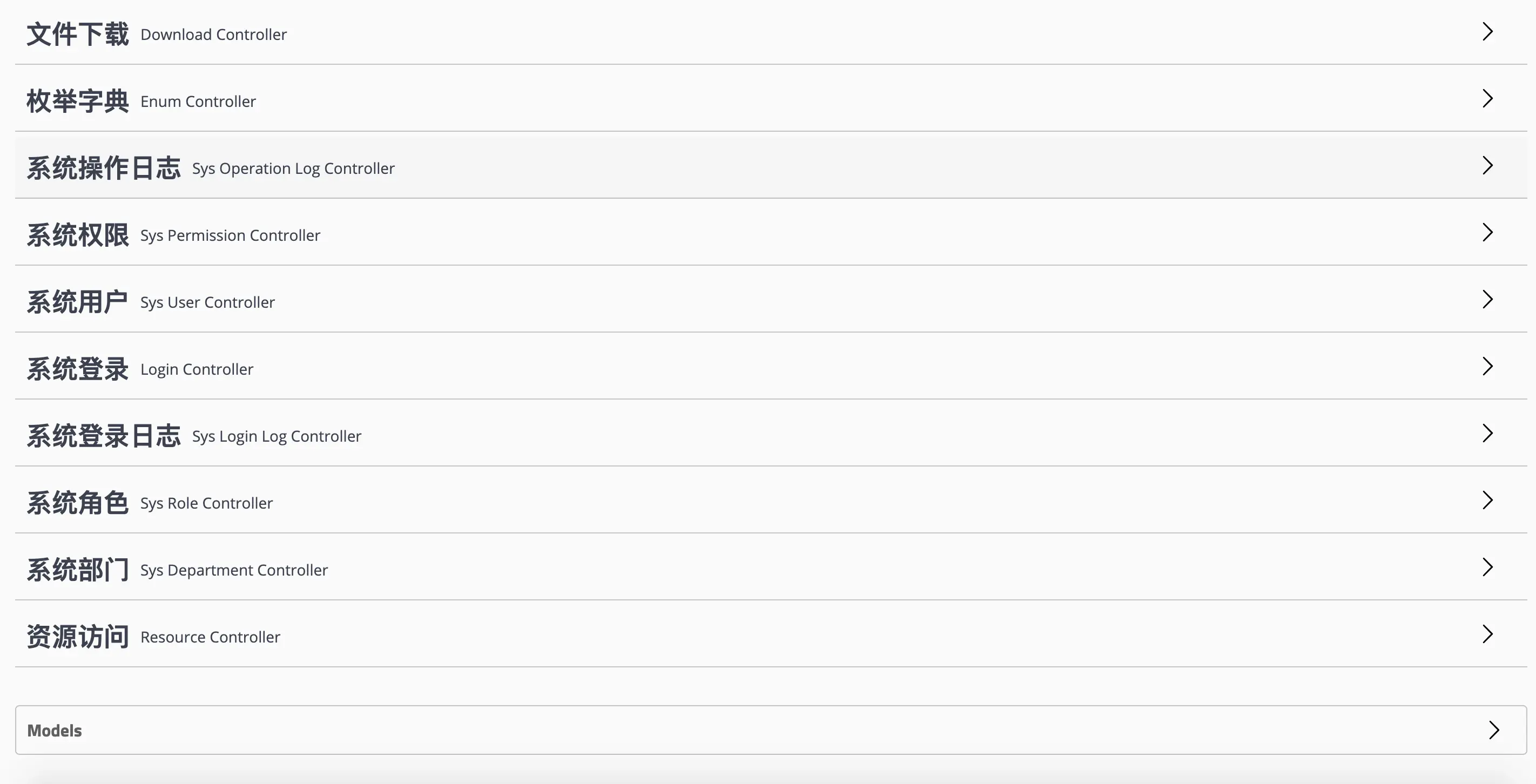
Task: Click the Enum Controller description text
Action: (198, 102)
